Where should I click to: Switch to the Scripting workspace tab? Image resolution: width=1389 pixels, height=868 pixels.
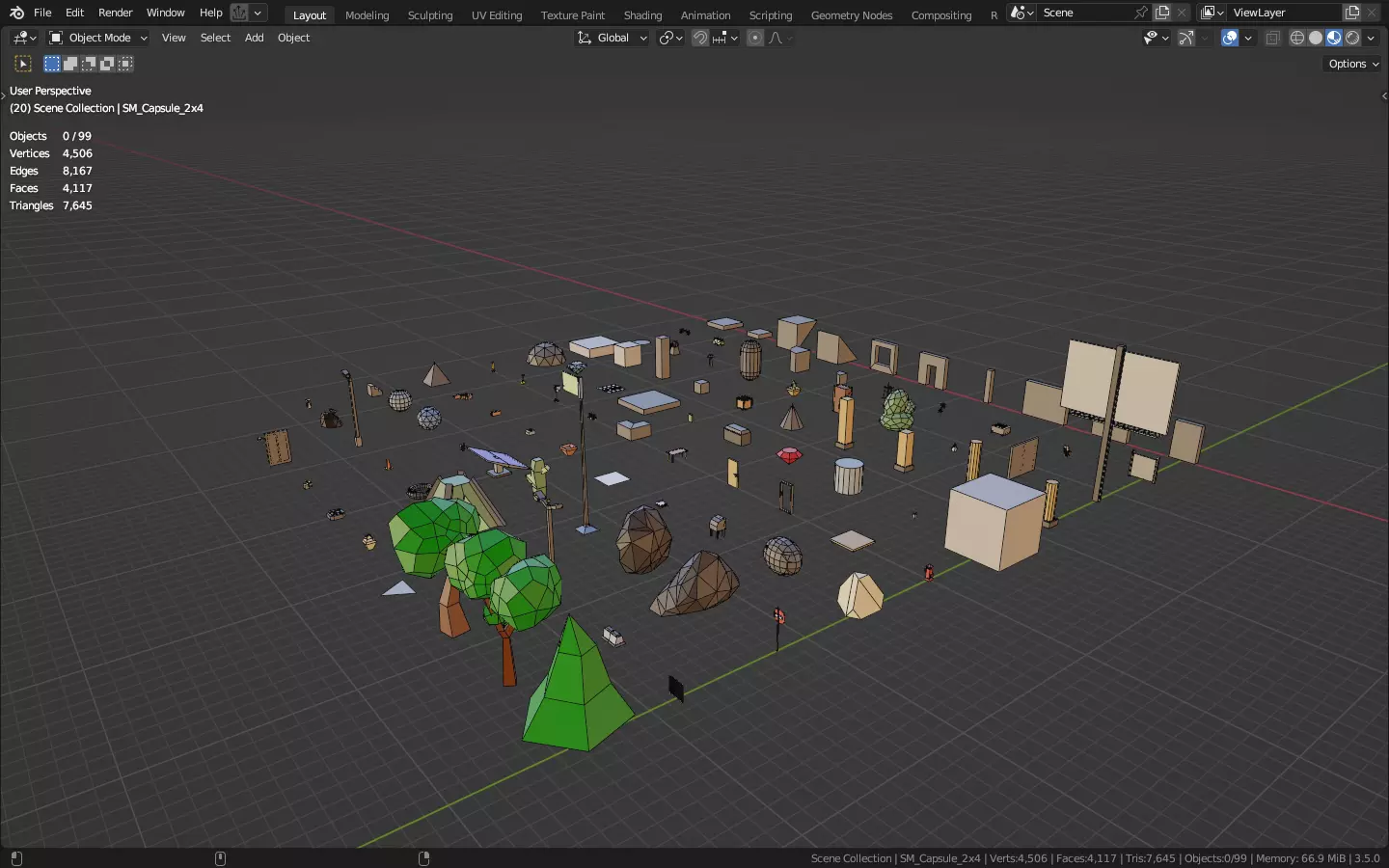tap(770, 15)
